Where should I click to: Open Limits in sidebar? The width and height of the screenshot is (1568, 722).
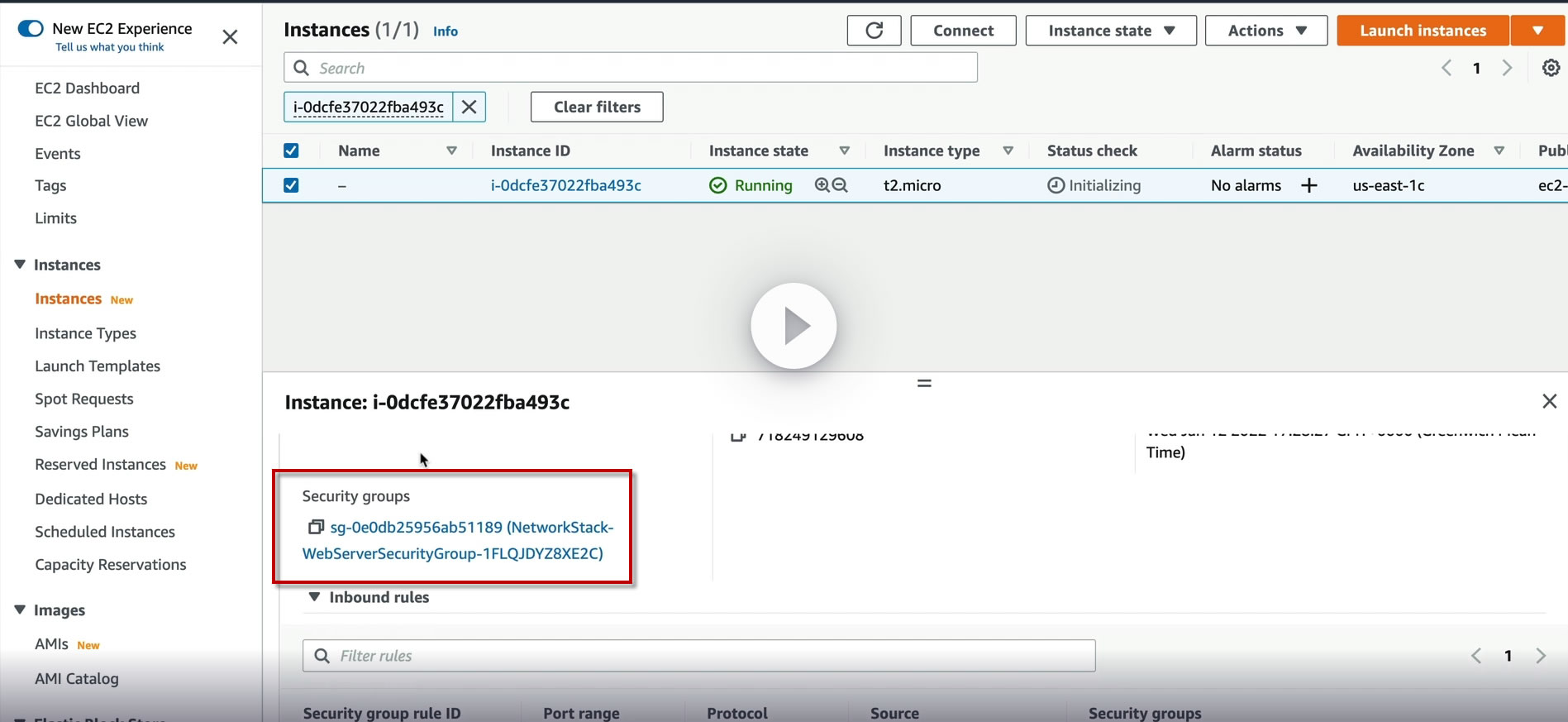tap(55, 218)
